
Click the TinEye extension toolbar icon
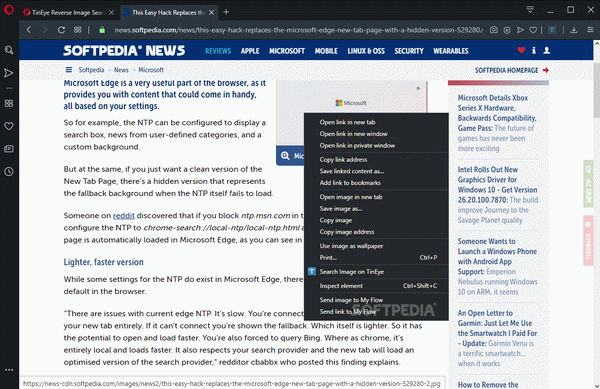pos(552,30)
